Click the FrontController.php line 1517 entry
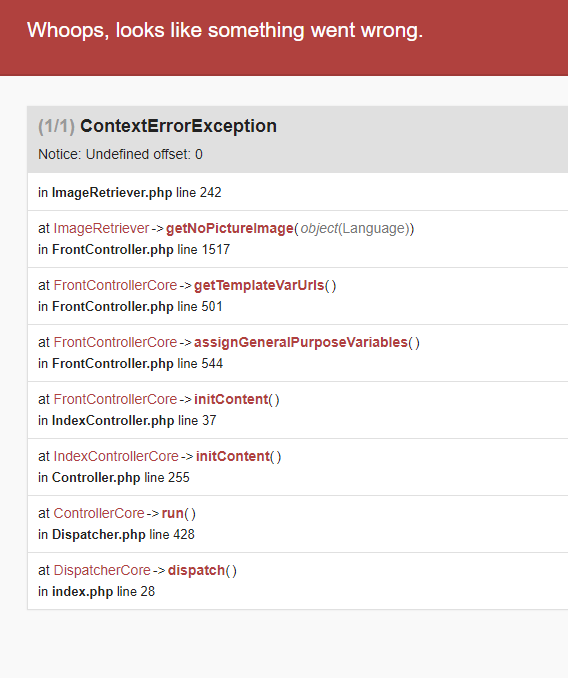The image size is (568, 678). [x=134, y=249]
